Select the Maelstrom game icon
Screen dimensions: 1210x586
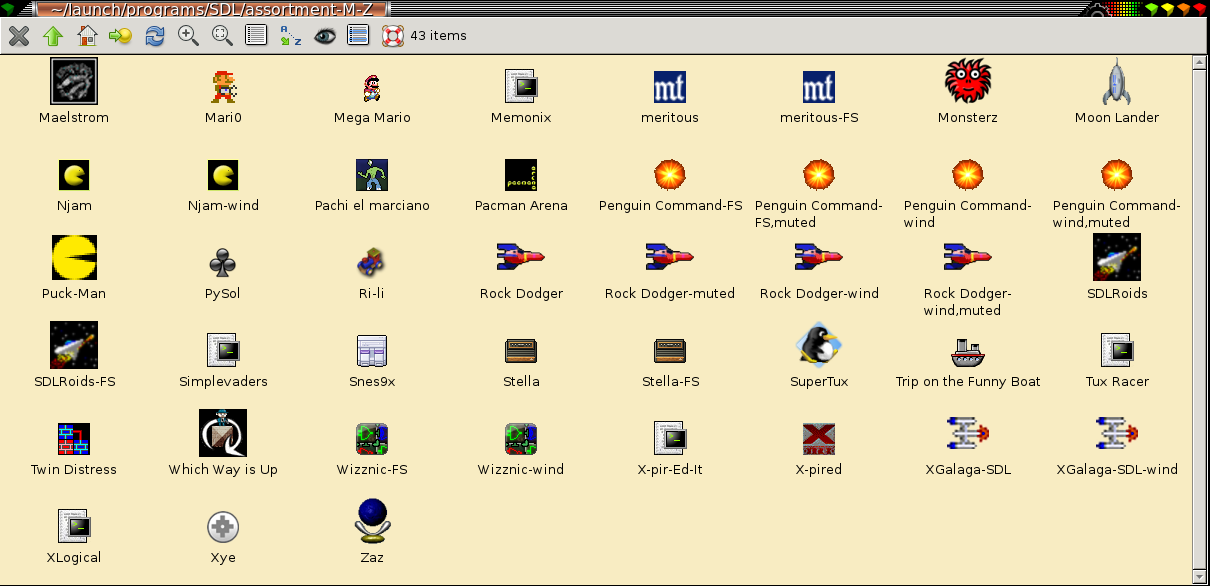click(x=74, y=81)
